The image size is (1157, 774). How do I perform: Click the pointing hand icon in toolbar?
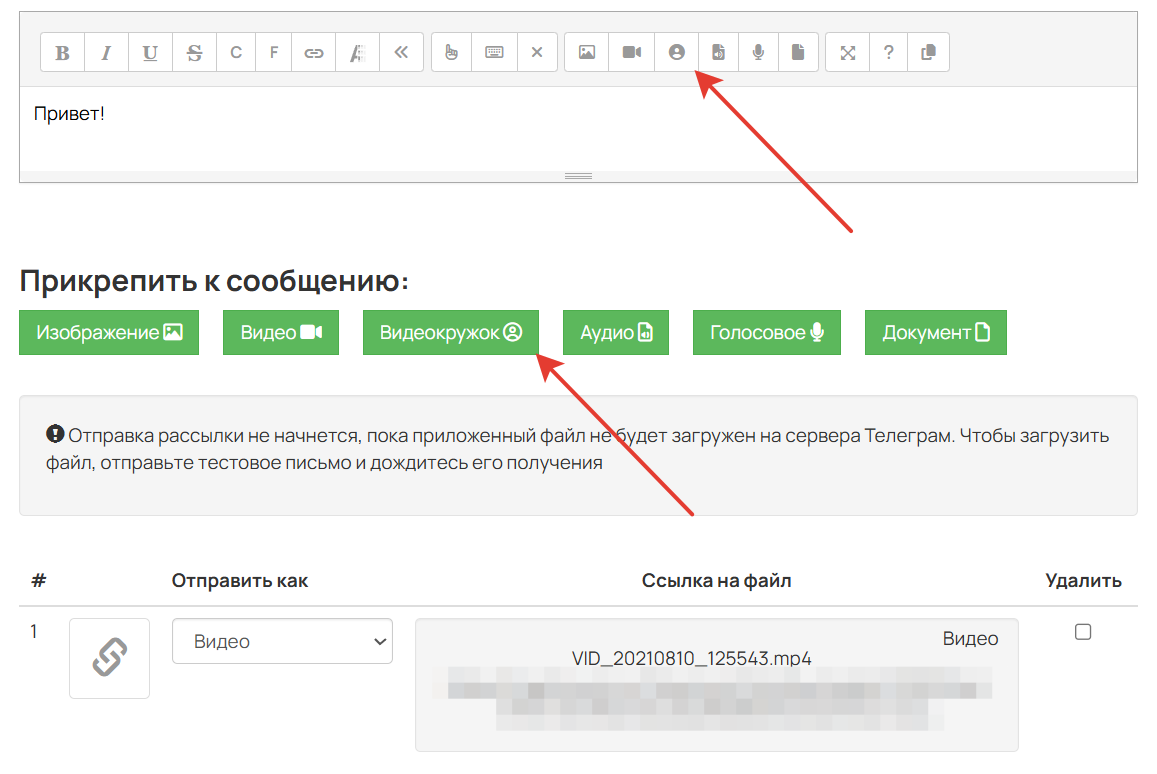point(452,52)
